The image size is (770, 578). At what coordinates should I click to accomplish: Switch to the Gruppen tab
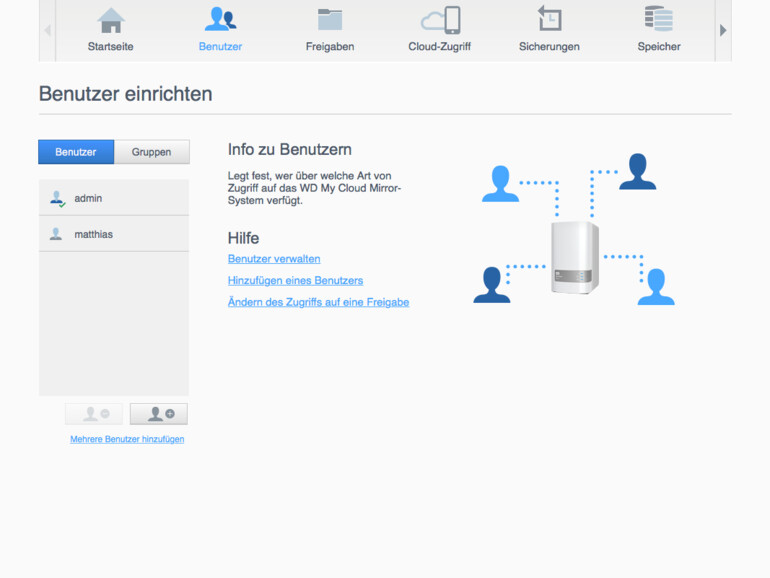(x=152, y=152)
